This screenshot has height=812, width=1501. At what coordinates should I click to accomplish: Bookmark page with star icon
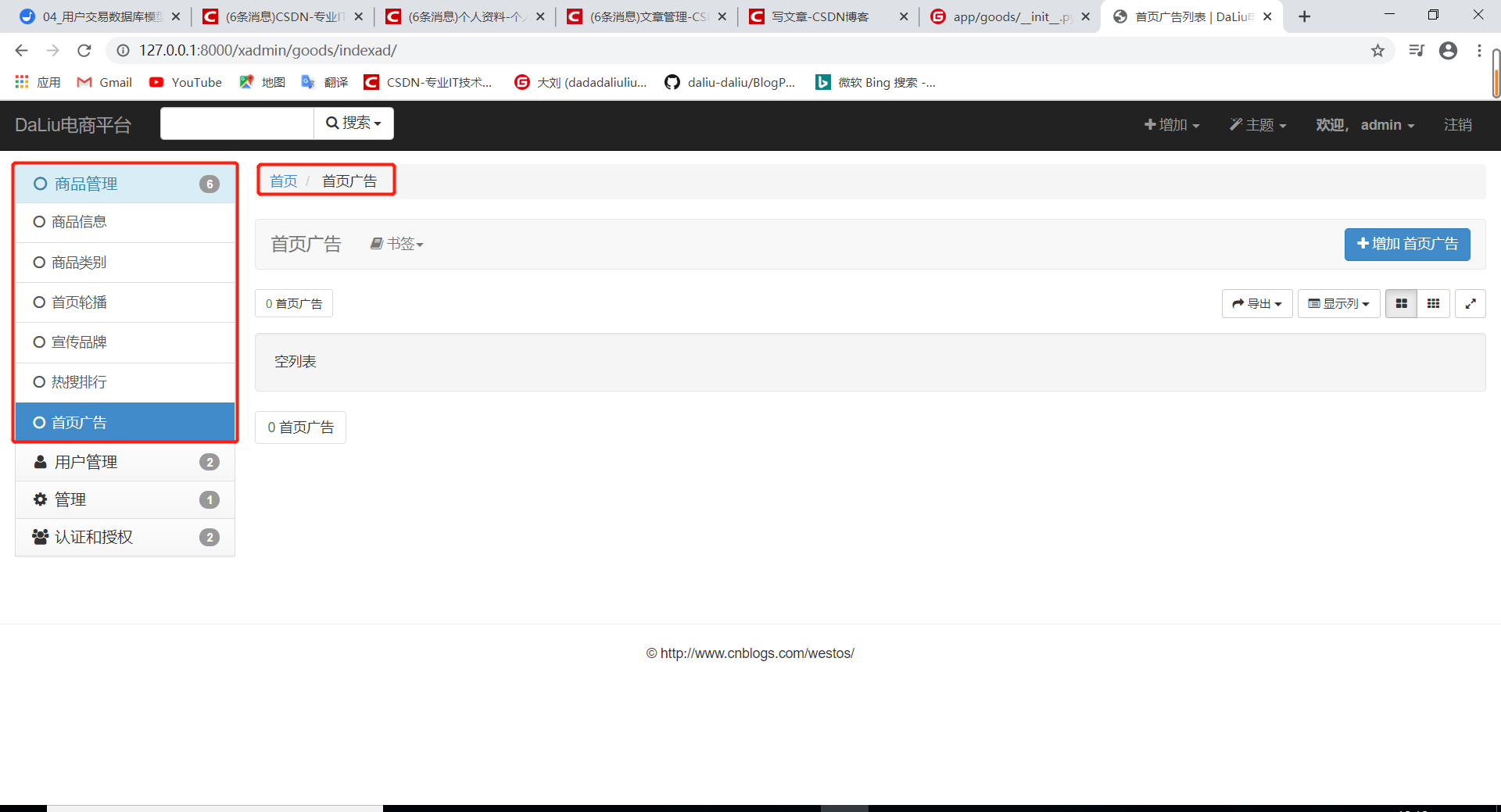point(1377,51)
